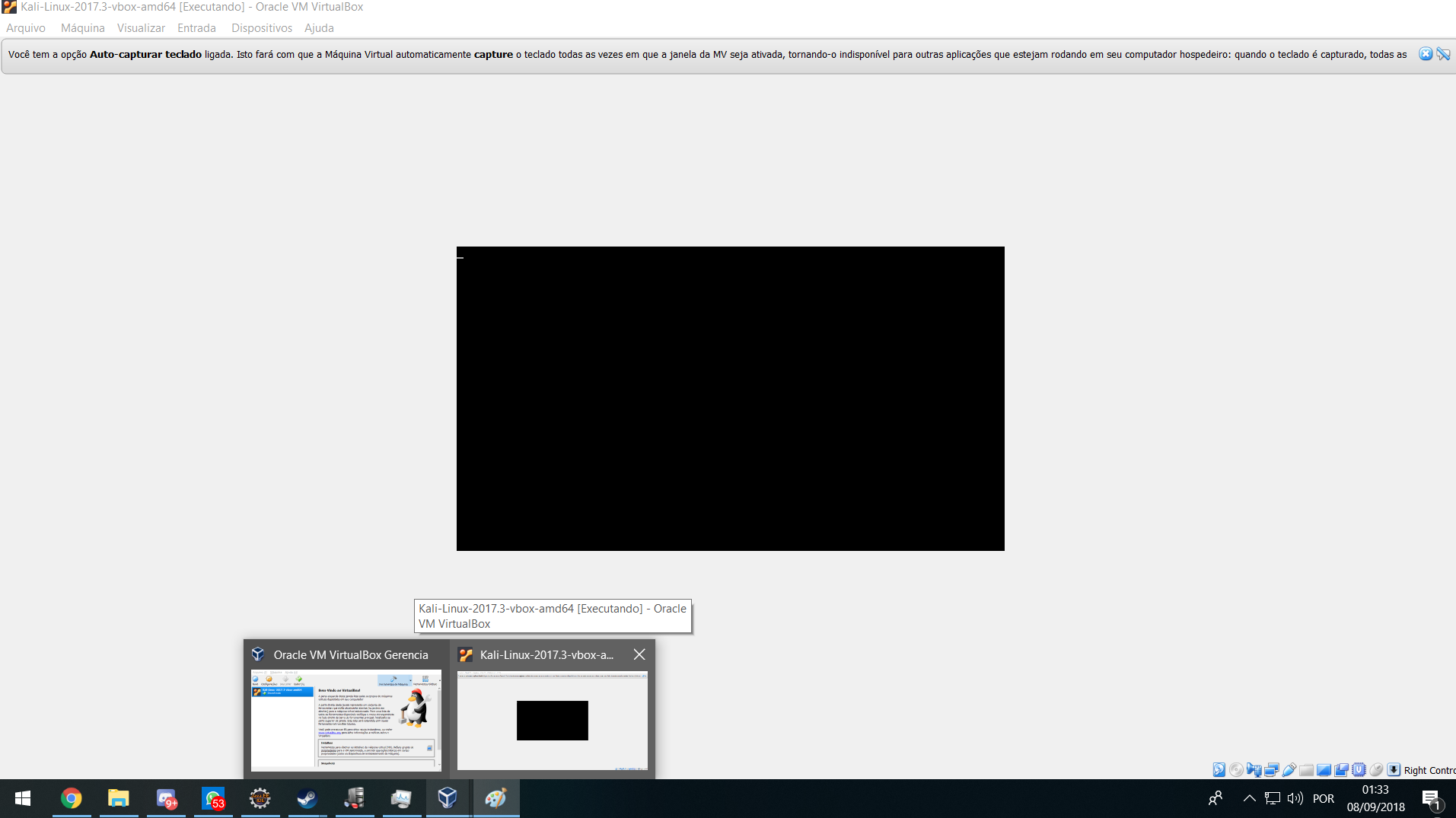Click the keyboard capture arrow icon
Image resolution: width=1456 pixels, height=818 pixels.
pyautogui.click(x=1394, y=770)
